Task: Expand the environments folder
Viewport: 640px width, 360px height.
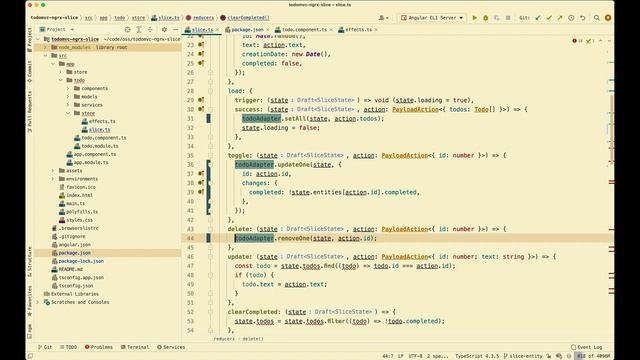Action: click(x=53, y=179)
